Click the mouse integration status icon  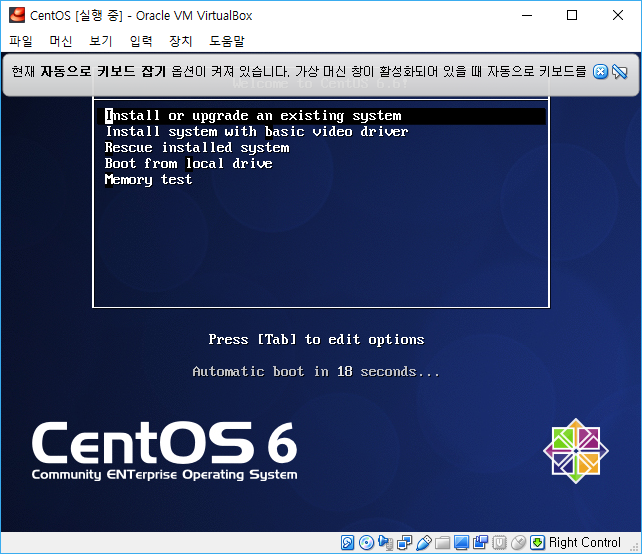pos(518,542)
